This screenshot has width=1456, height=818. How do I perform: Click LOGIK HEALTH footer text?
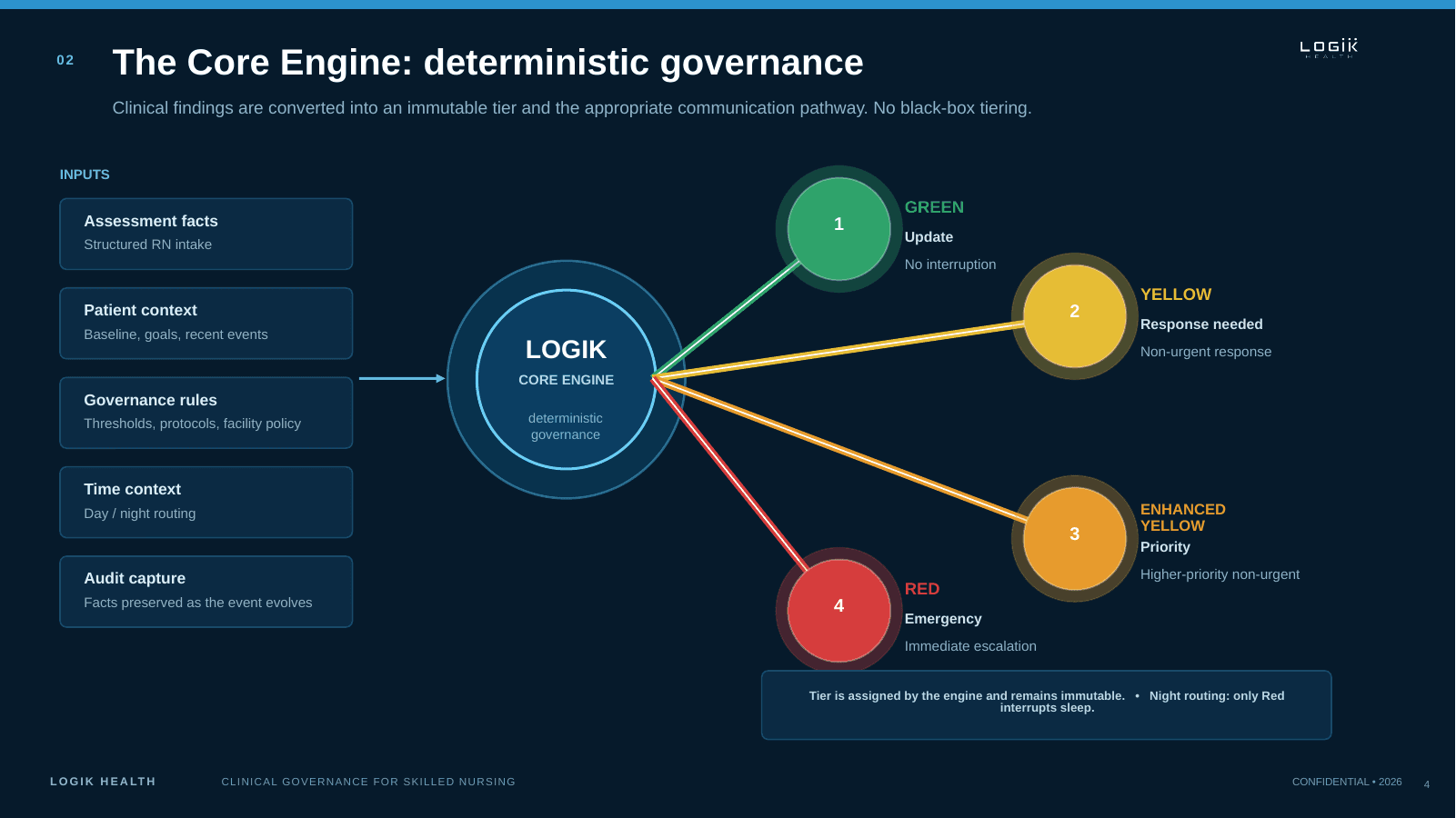coord(103,782)
